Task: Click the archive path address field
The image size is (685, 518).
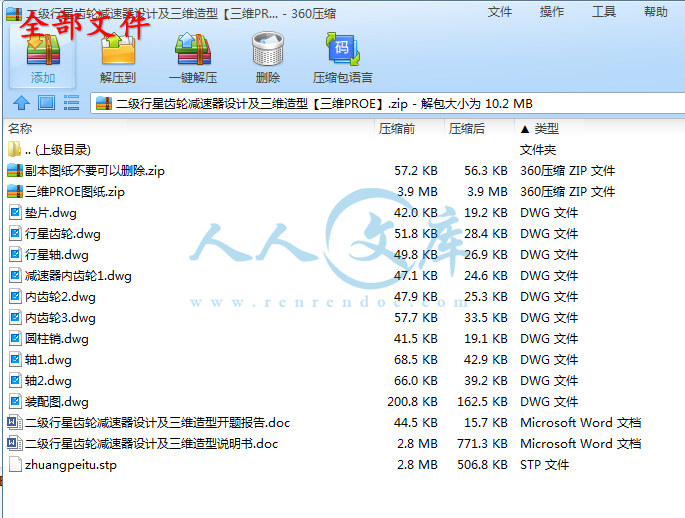Action: pyautogui.click(x=387, y=104)
